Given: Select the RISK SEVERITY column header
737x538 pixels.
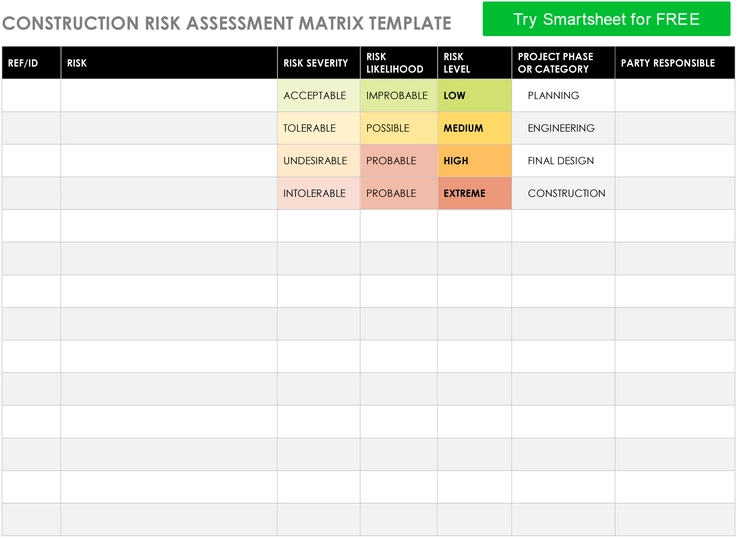Looking at the screenshot, I should click(319, 62).
